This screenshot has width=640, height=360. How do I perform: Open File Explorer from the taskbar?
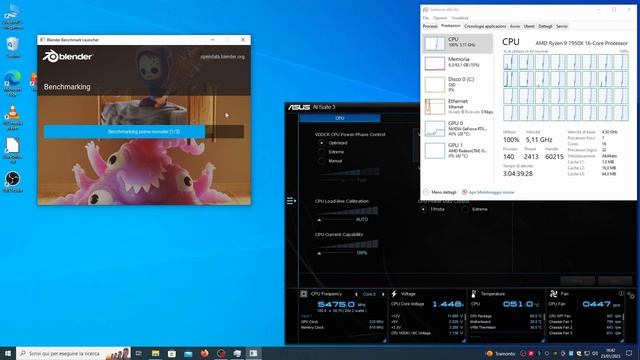pos(156,353)
